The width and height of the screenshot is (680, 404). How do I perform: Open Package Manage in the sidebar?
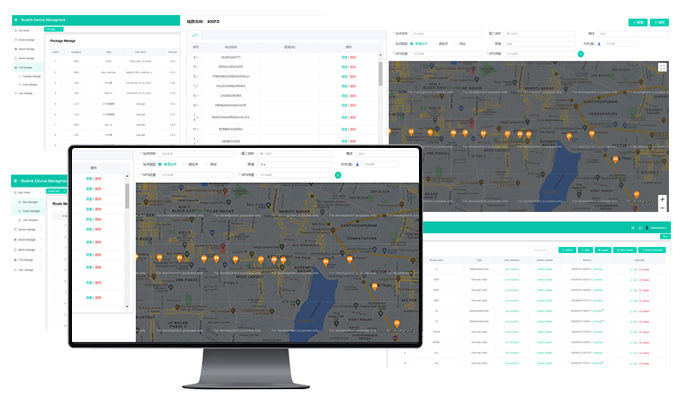(30, 76)
